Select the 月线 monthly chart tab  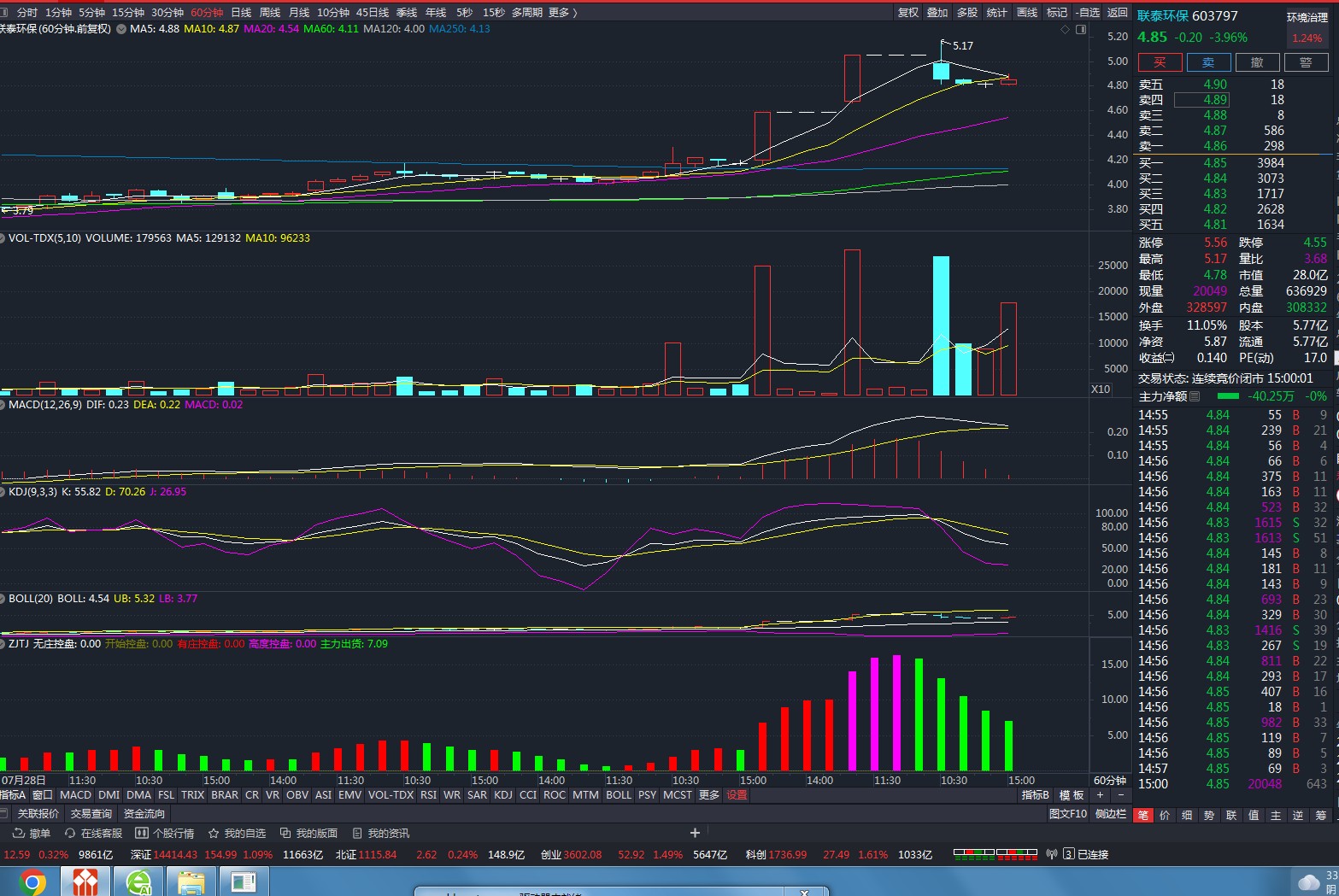coord(299,13)
